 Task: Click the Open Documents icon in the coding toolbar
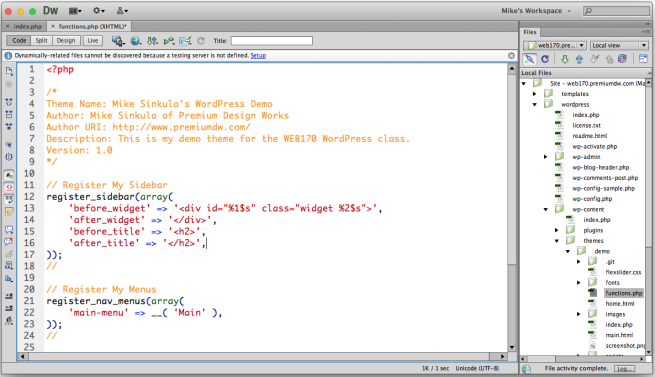coord(9,71)
